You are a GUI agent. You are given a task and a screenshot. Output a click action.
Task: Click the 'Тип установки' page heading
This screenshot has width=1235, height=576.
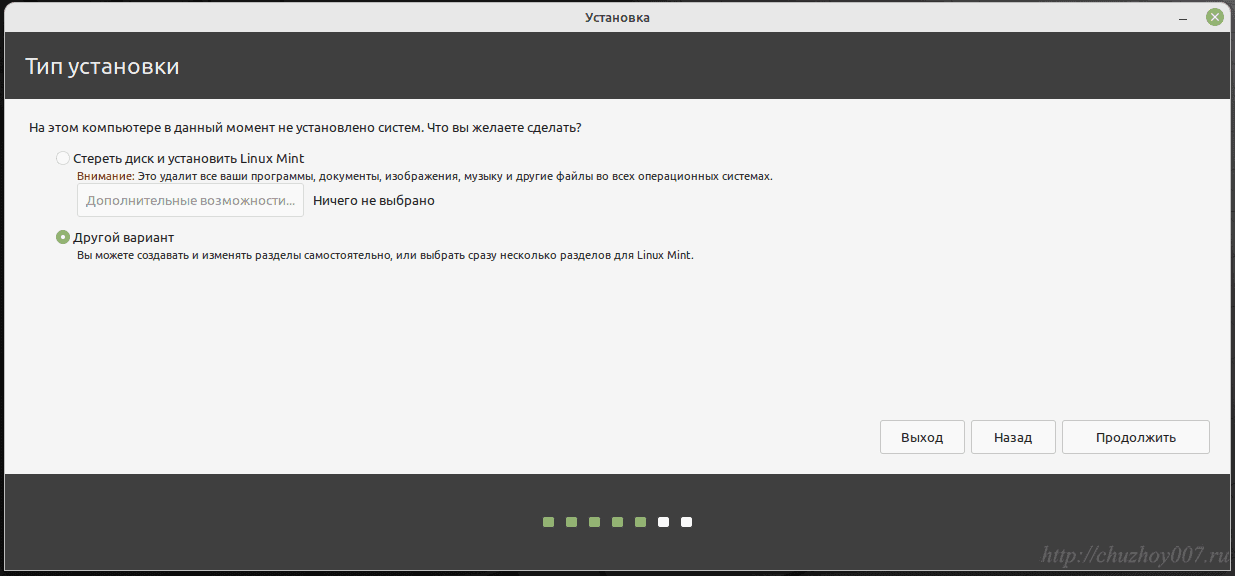click(x=102, y=67)
